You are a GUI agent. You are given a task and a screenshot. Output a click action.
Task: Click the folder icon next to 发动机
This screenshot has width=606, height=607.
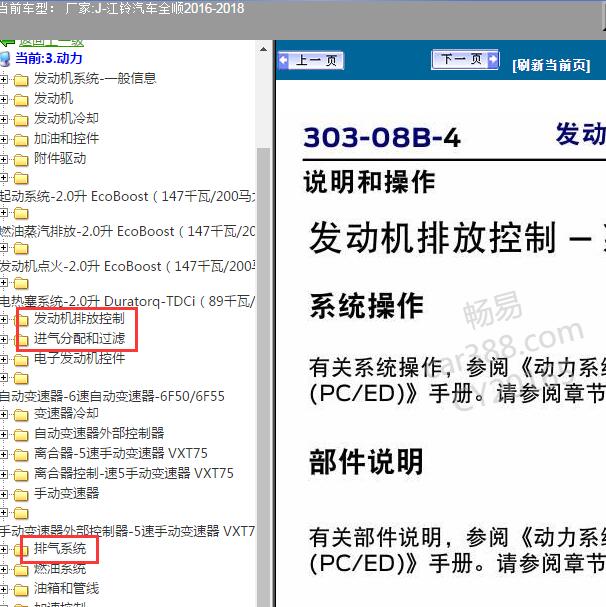click(x=21, y=100)
